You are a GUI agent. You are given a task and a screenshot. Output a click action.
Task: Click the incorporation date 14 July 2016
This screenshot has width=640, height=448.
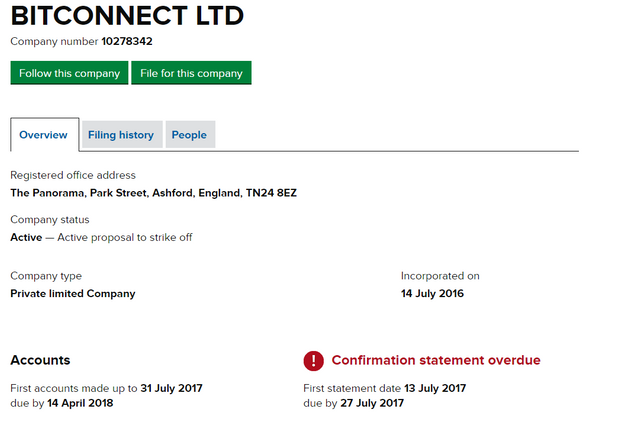coord(432,293)
